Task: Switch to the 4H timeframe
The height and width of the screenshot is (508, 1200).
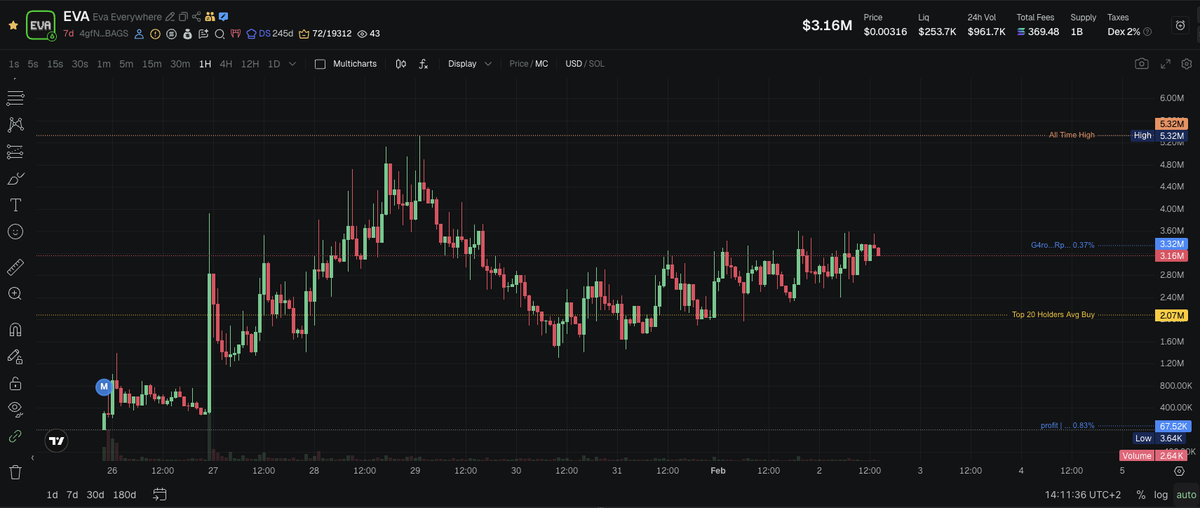Action: point(226,64)
